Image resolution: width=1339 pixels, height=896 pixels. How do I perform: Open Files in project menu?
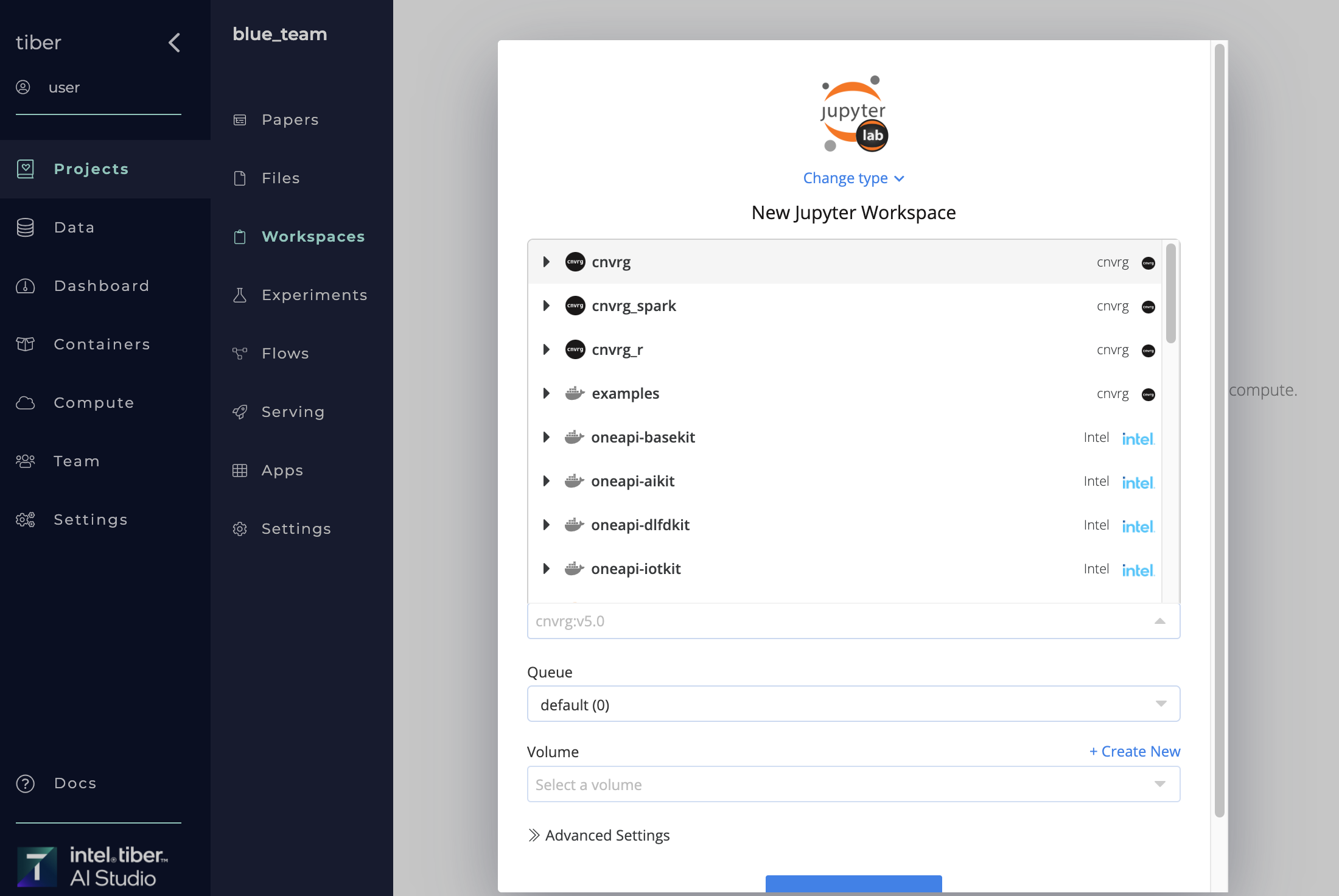[x=281, y=178]
